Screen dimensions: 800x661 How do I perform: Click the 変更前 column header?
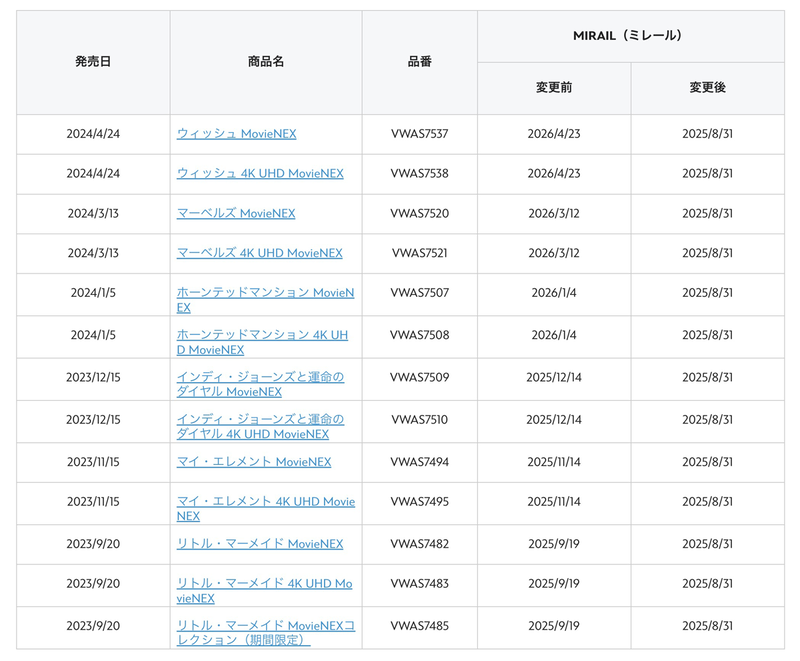(554, 88)
